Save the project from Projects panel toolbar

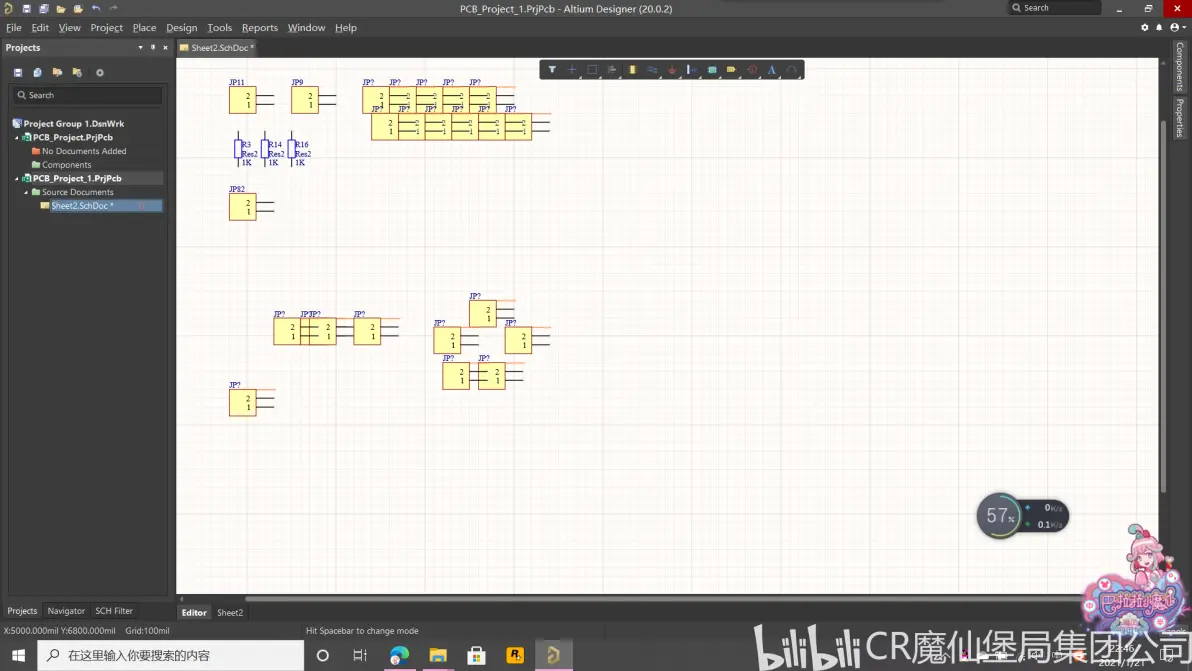tap(17, 72)
